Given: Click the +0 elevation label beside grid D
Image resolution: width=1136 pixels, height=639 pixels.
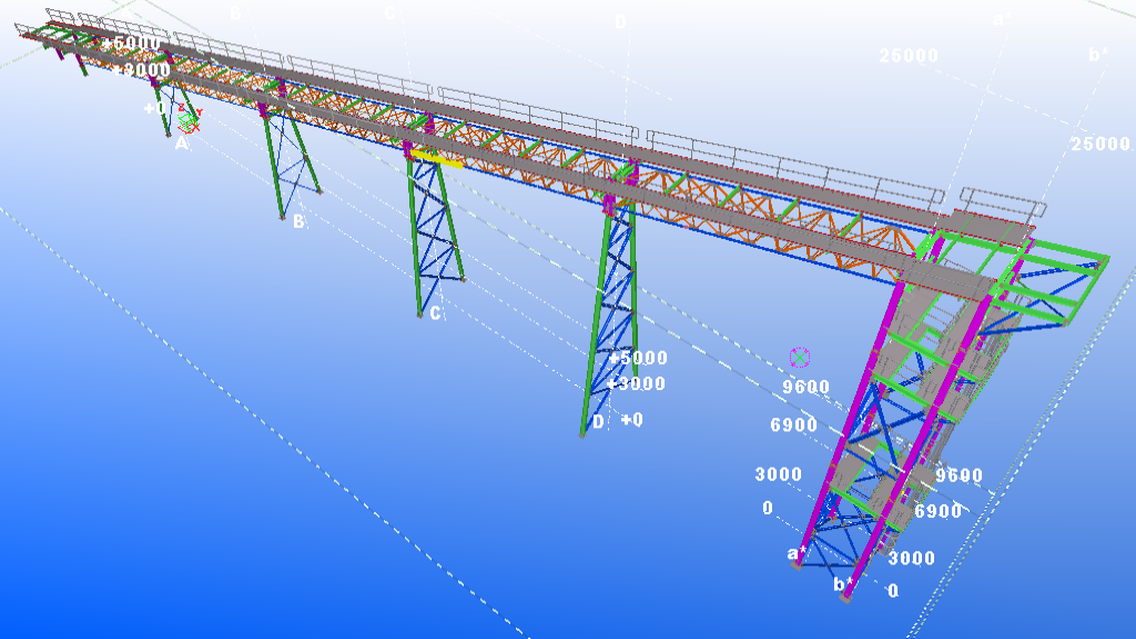Looking at the screenshot, I should [x=631, y=420].
